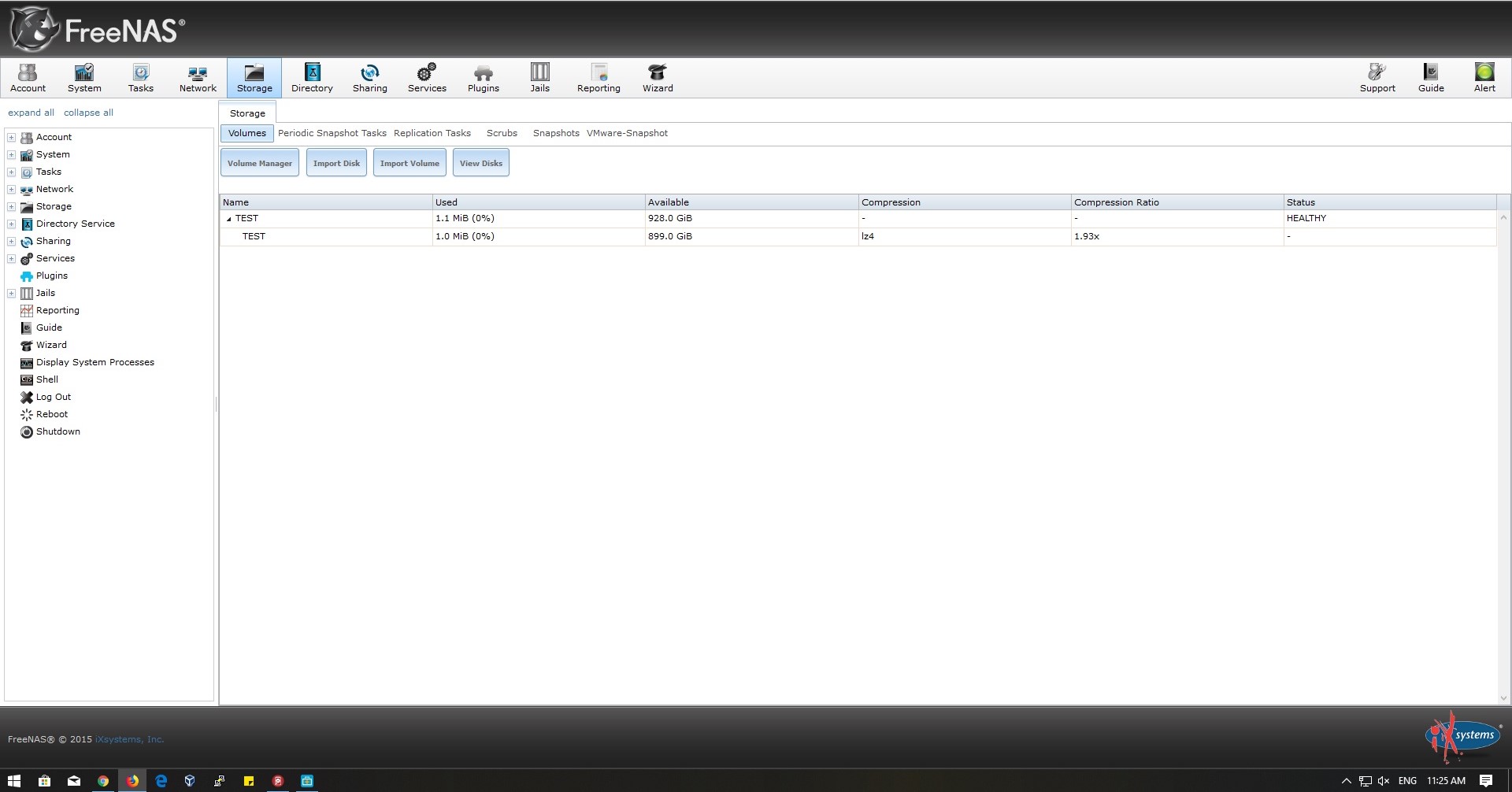Expand the Tasks tree node
The image size is (1512, 792).
(12, 172)
